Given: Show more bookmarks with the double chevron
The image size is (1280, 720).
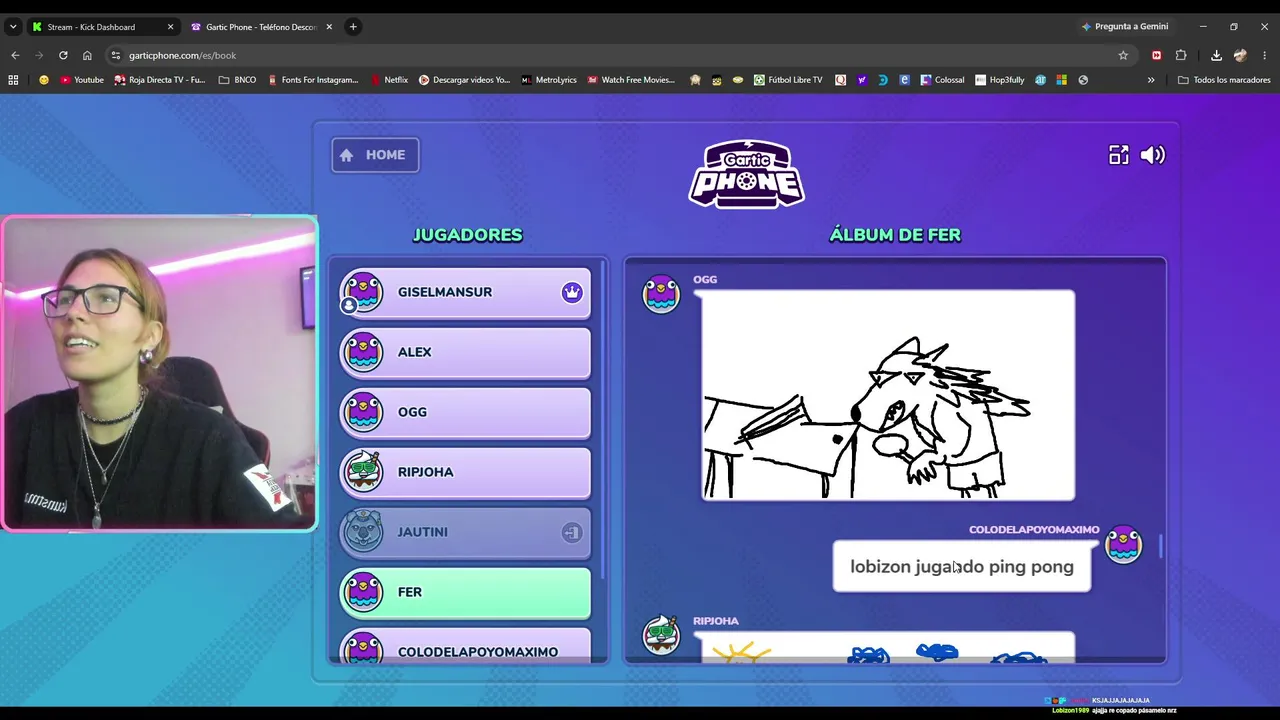Looking at the screenshot, I should click(x=1151, y=80).
